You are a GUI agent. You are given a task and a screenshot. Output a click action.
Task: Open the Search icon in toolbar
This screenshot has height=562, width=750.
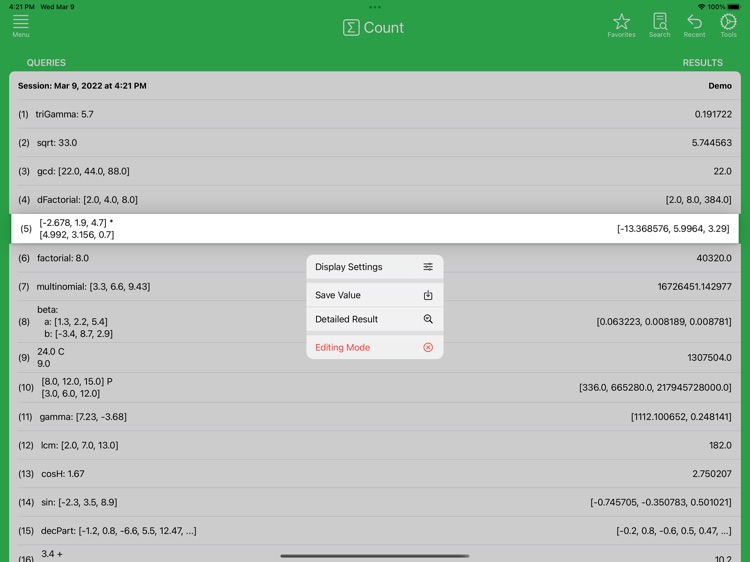tap(660, 22)
